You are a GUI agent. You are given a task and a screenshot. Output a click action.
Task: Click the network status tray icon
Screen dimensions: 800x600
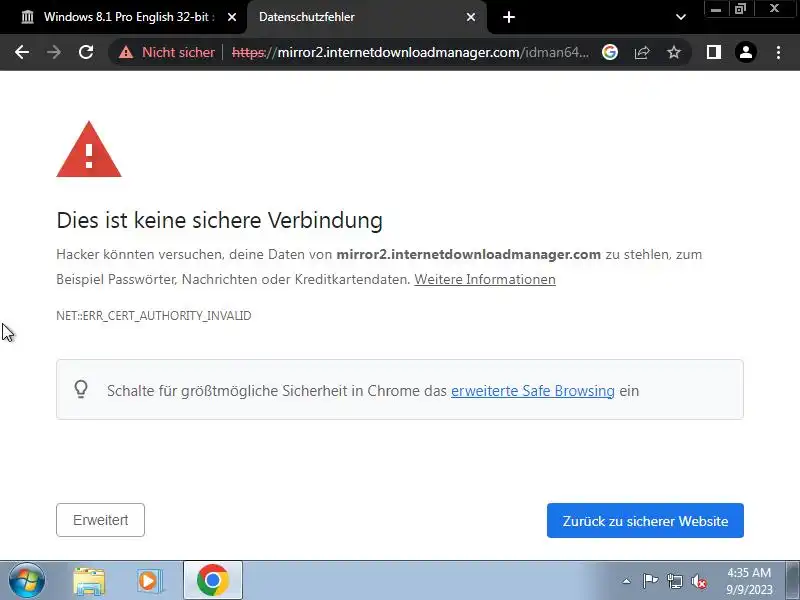[674, 581]
